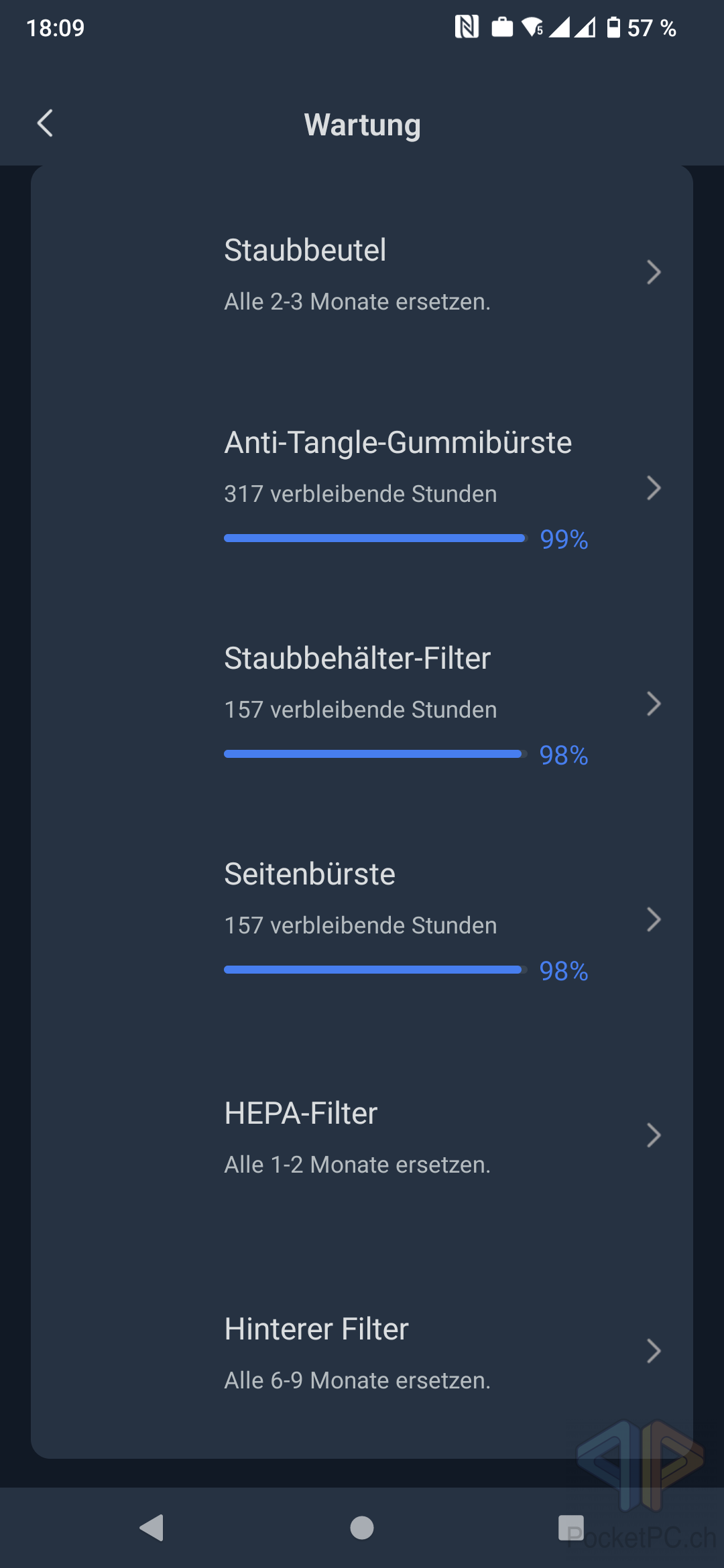
Task: Tap the NFC status bar icon
Action: click(x=467, y=27)
